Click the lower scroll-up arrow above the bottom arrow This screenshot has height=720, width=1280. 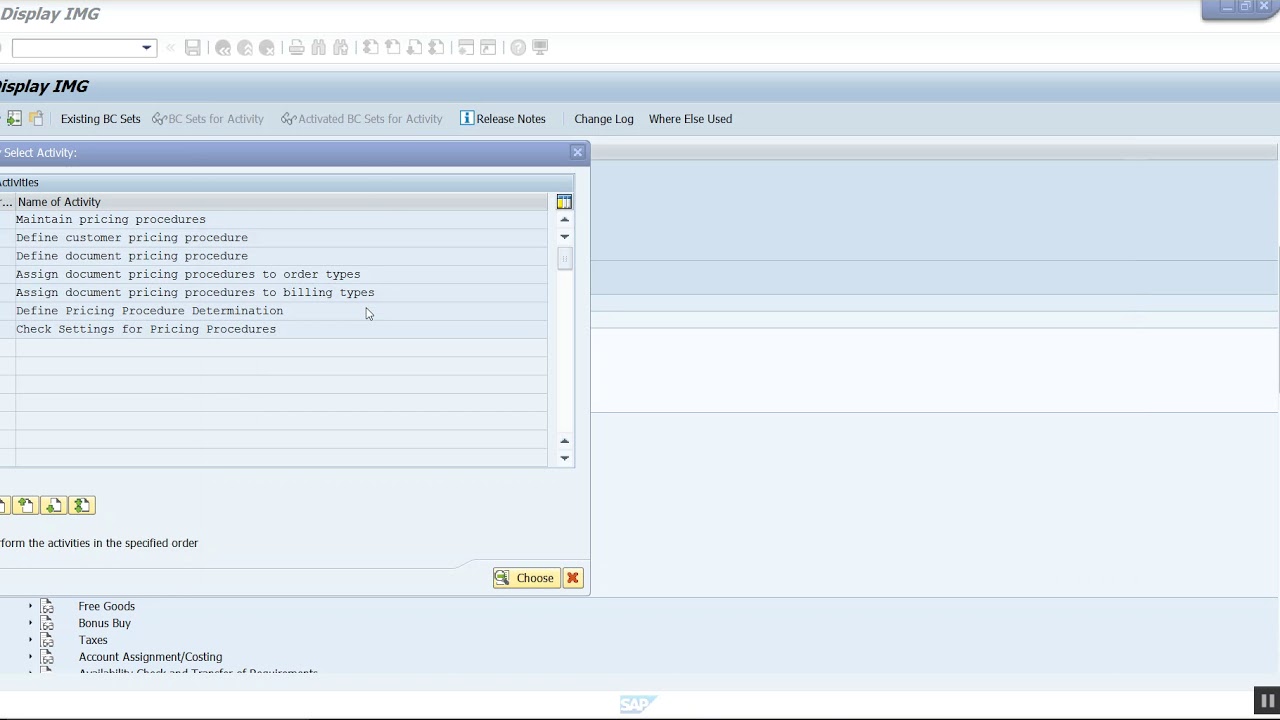[565, 441]
